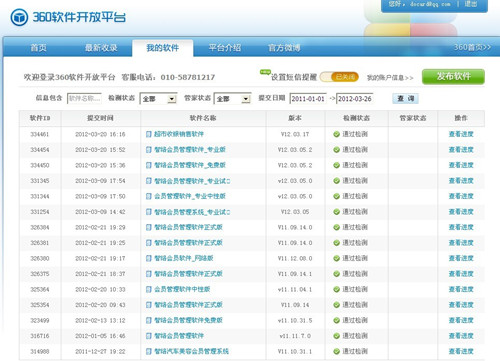The image size is (500, 361).
Task: Click the green check icon in row 334454
Action: [337, 150]
